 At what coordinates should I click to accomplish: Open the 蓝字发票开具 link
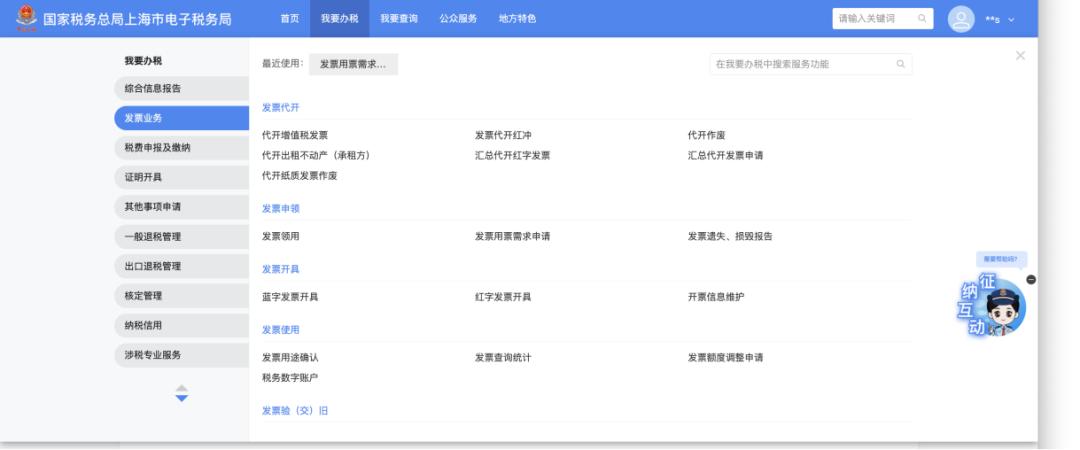[290, 297]
